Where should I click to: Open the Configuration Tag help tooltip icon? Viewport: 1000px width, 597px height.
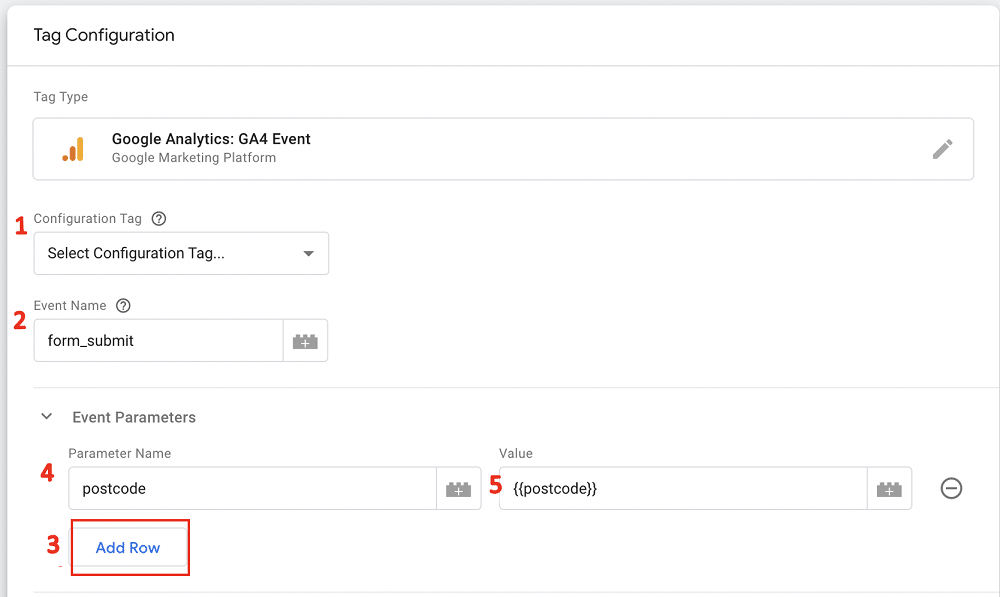point(158,218)
